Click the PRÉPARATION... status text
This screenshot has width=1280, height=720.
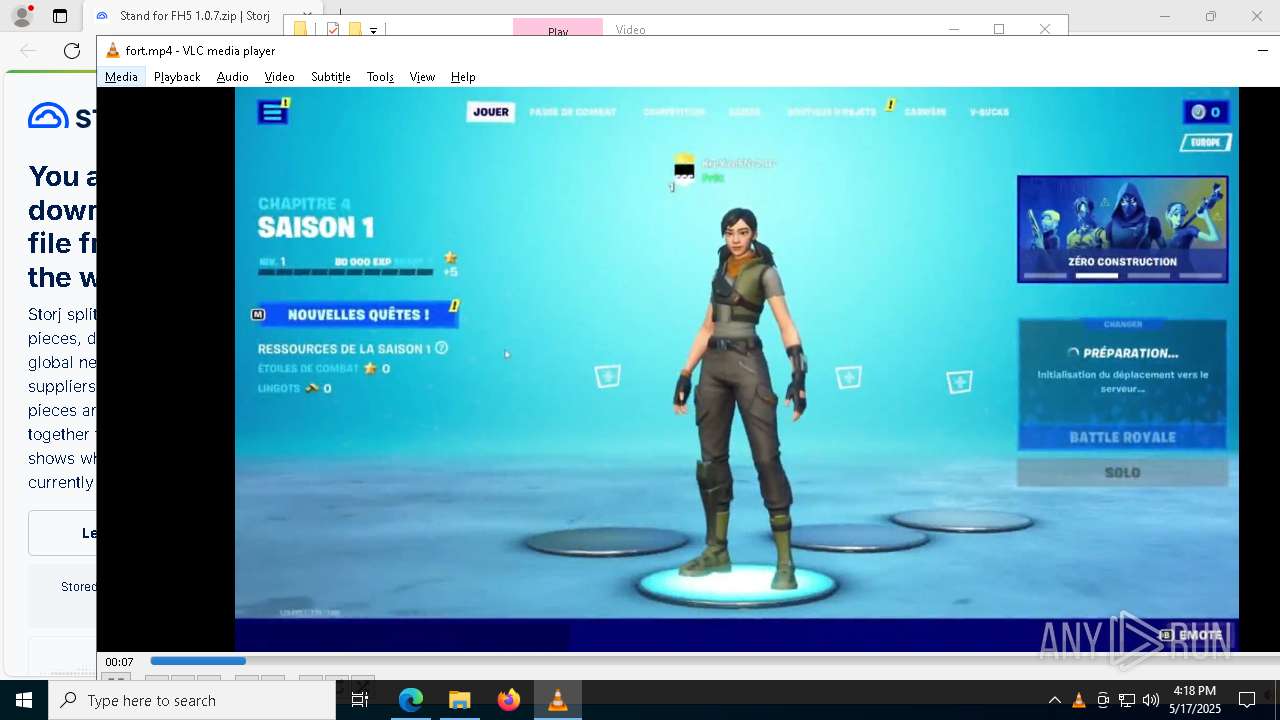[1130, 353]
